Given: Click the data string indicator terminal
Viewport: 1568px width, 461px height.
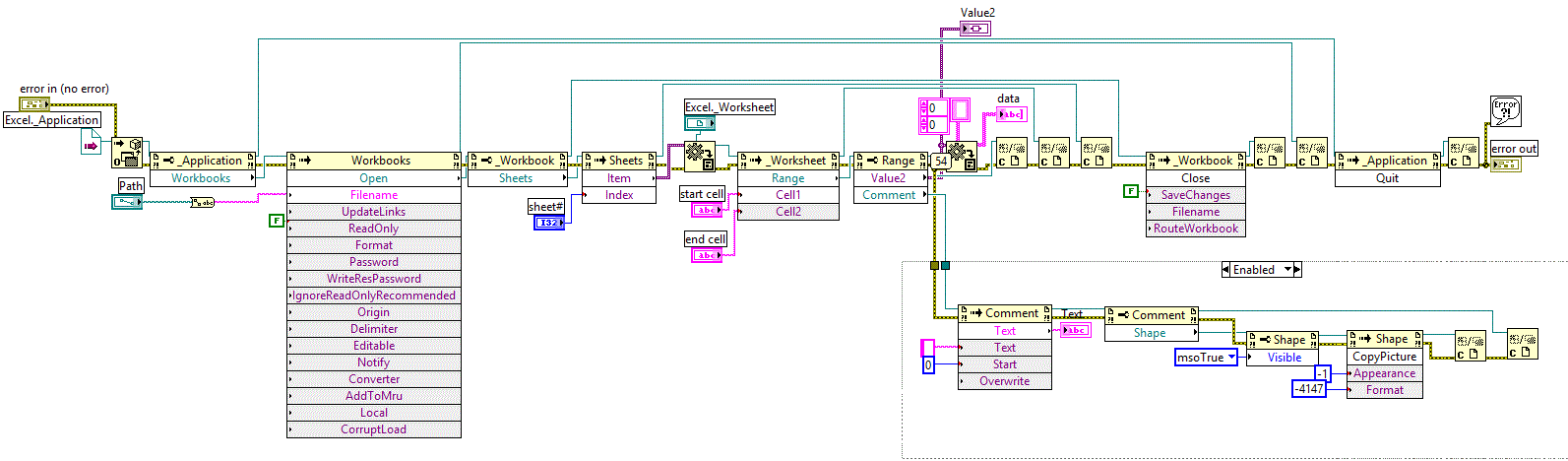Looking at the screenshot, I should [x=1011, y=114].
